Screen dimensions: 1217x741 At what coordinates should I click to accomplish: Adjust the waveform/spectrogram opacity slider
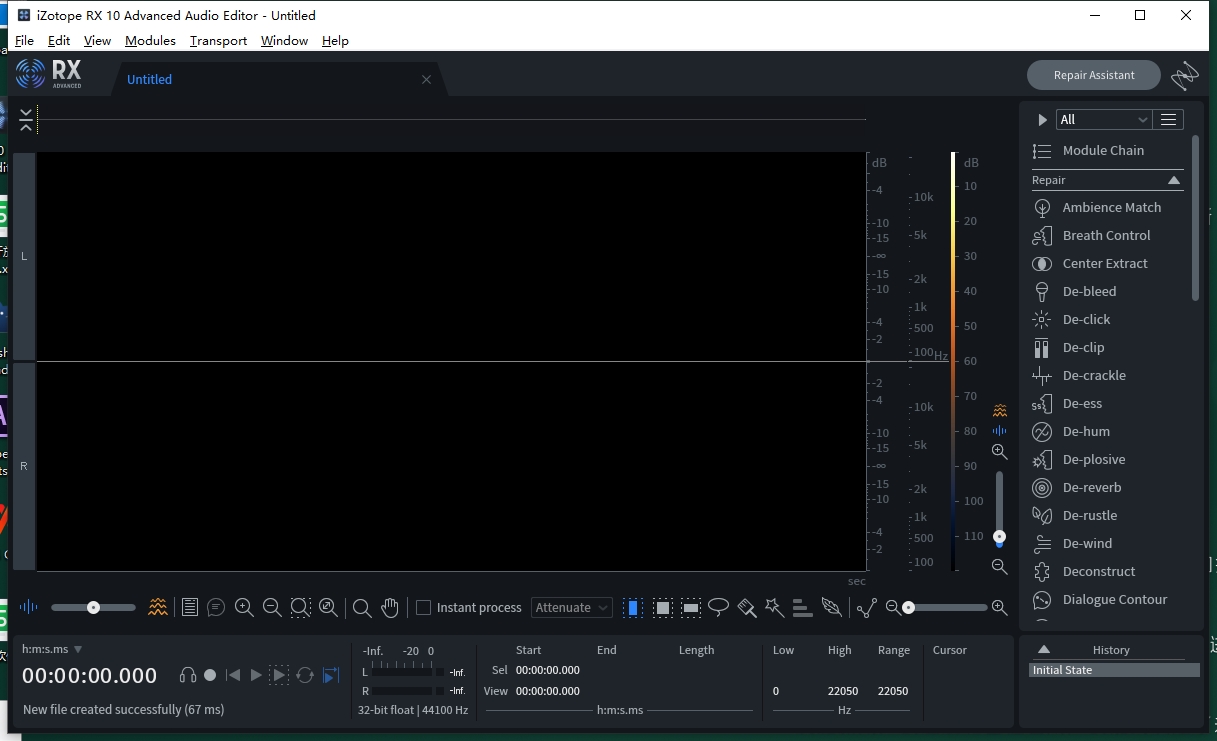pyautogui.click(x=93, y=607)
